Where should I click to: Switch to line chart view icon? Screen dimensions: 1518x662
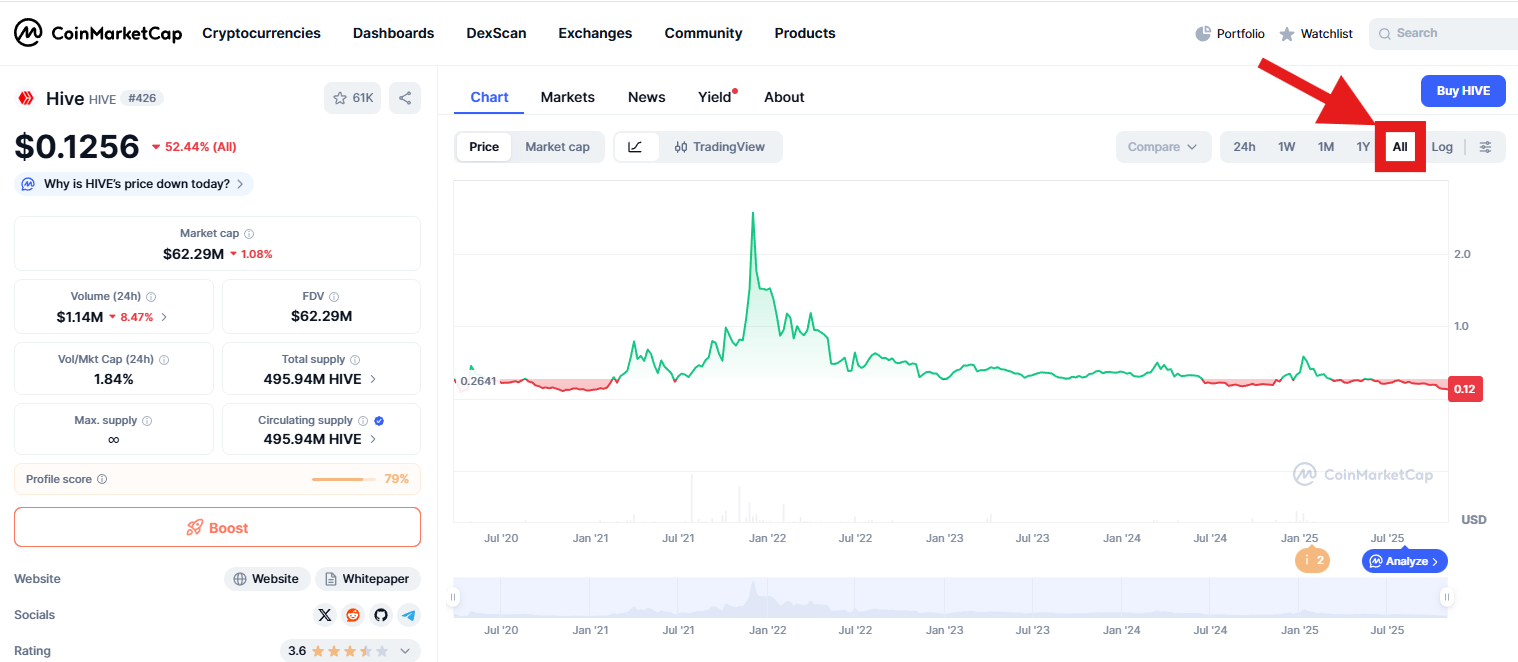click(636, 147)
